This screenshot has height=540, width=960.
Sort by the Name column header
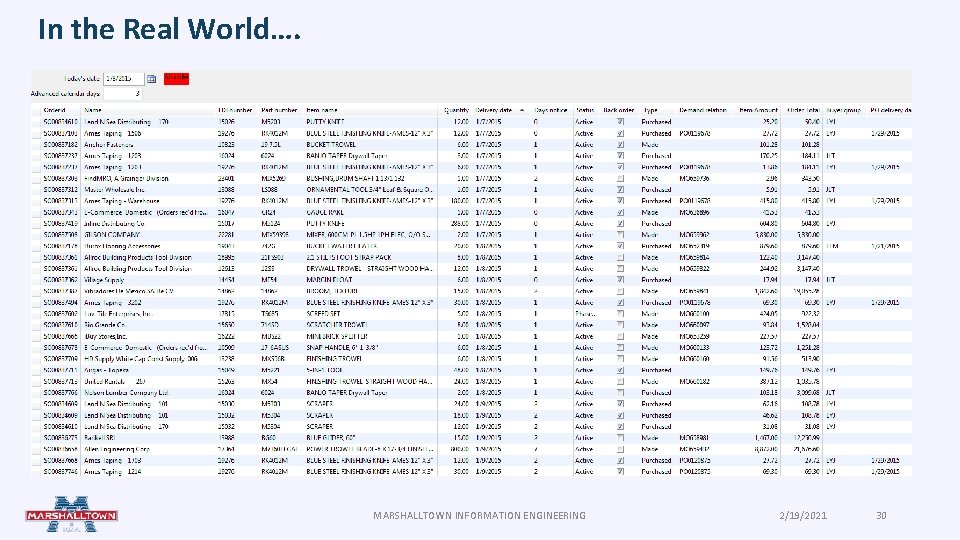point(92,110)
